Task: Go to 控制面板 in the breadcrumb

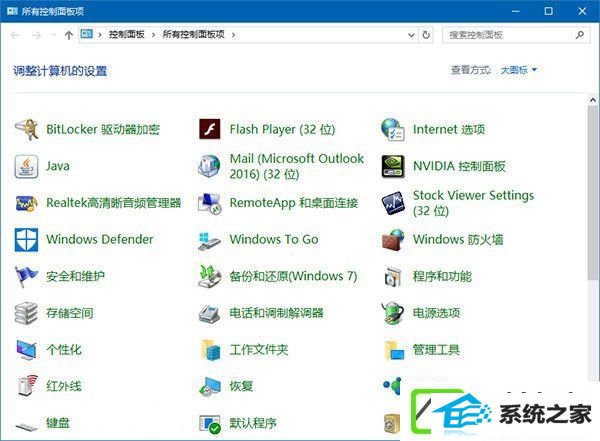Action: [x=127, y=34]
